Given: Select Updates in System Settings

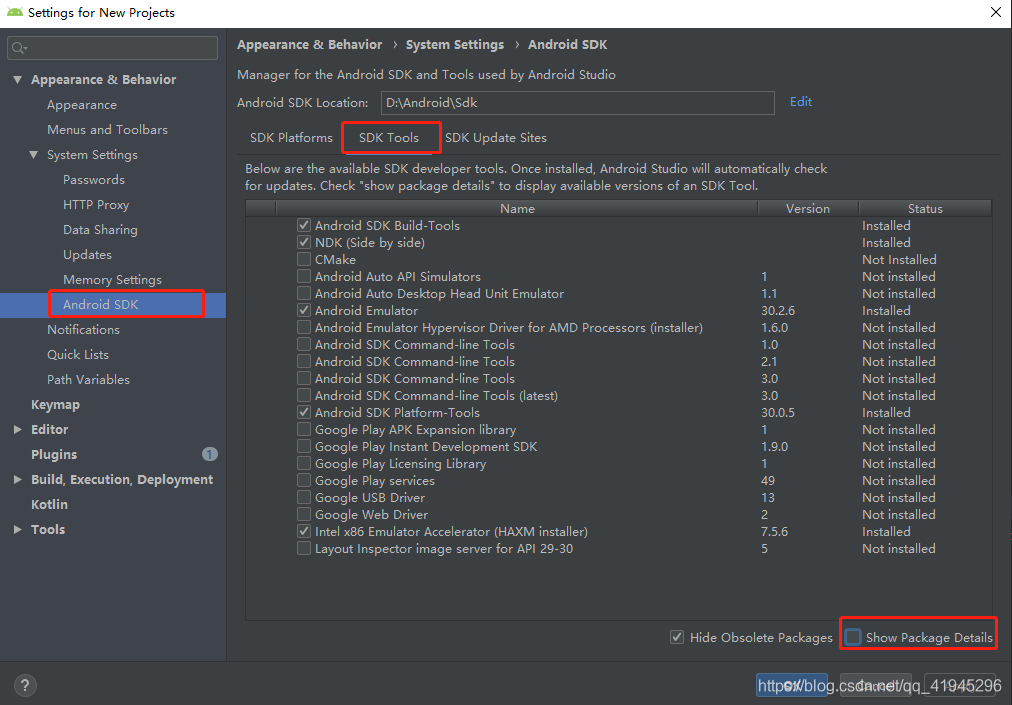Looking at the screenshot, I should pos(87,254).
